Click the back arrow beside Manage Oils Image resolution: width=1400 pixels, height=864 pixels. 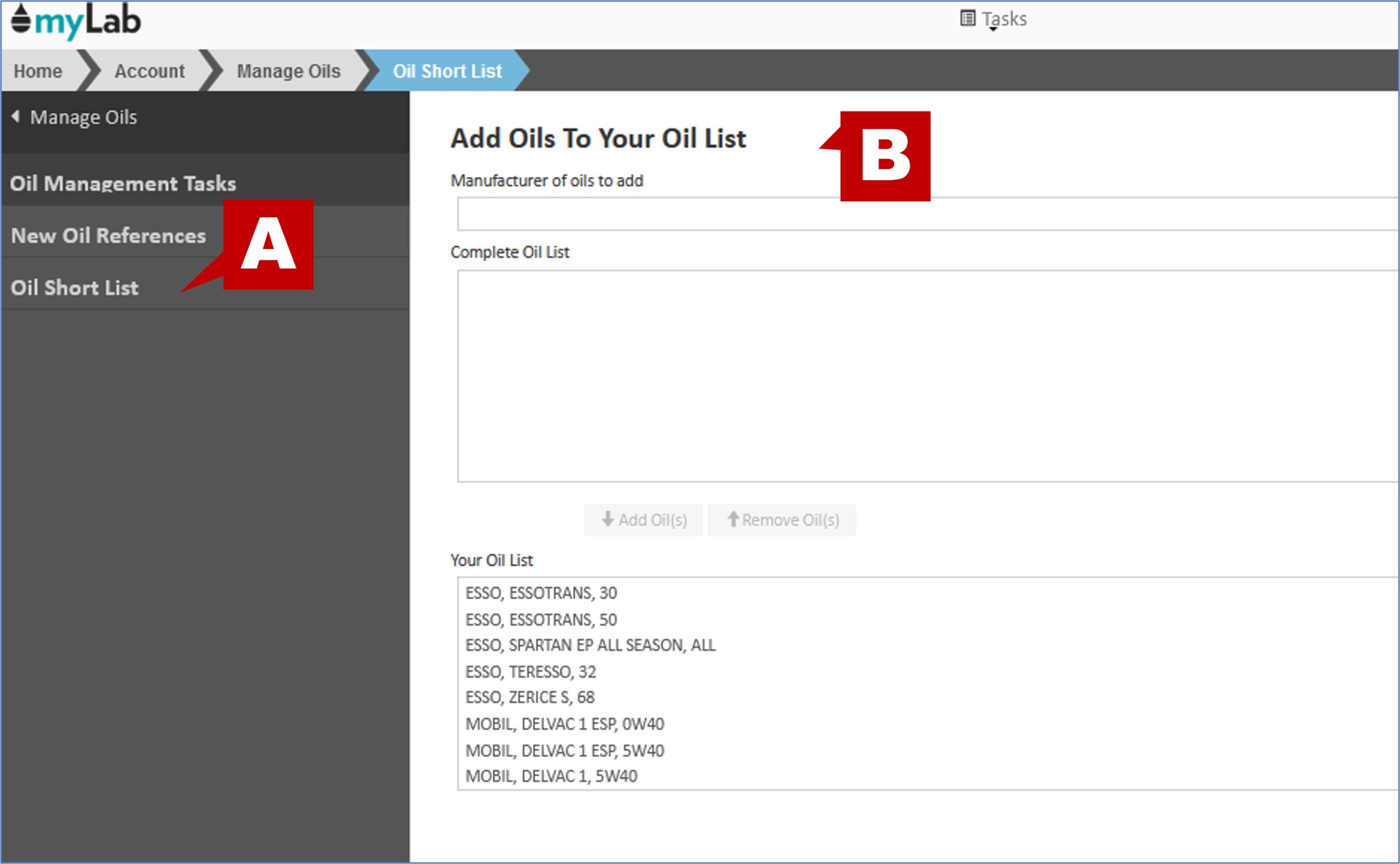(x=15, y=116)
